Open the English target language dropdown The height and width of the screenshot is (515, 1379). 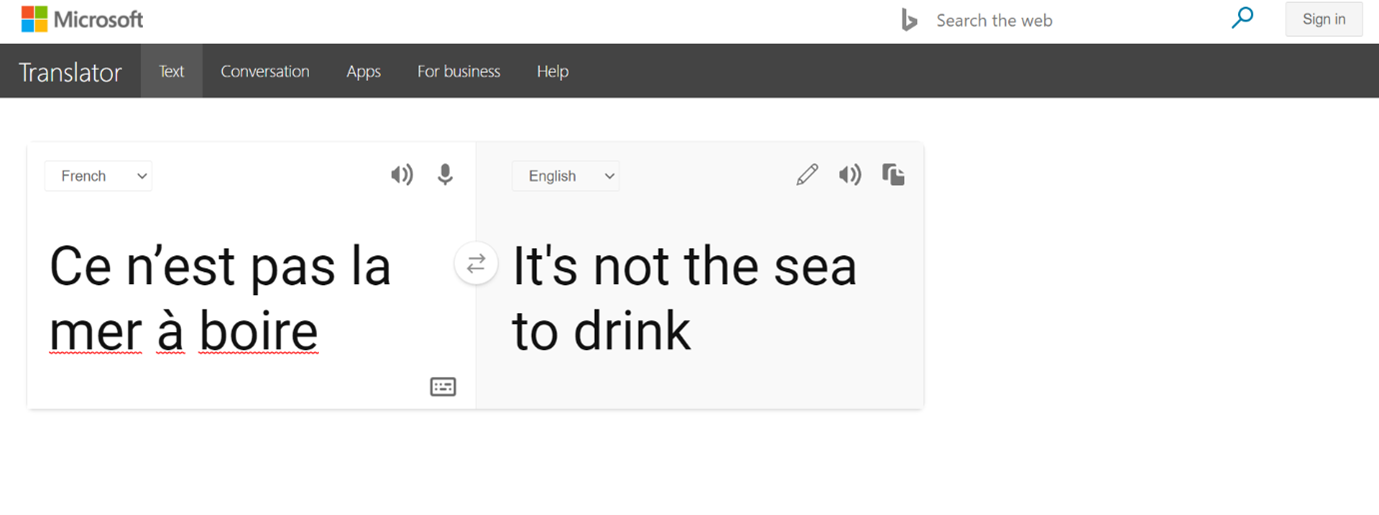tap(566, 176)
